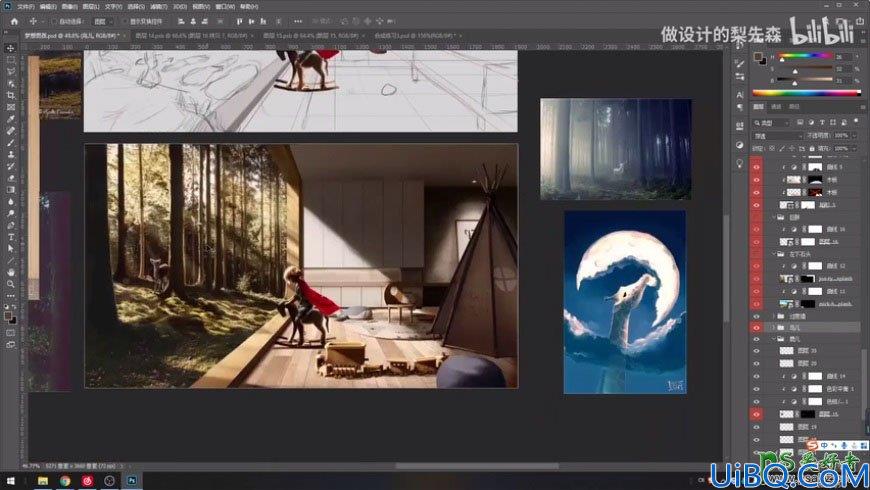This screenshot has width=870, height=490.
Task: Click the Home icon in options bar
Action: coord(14,21)
